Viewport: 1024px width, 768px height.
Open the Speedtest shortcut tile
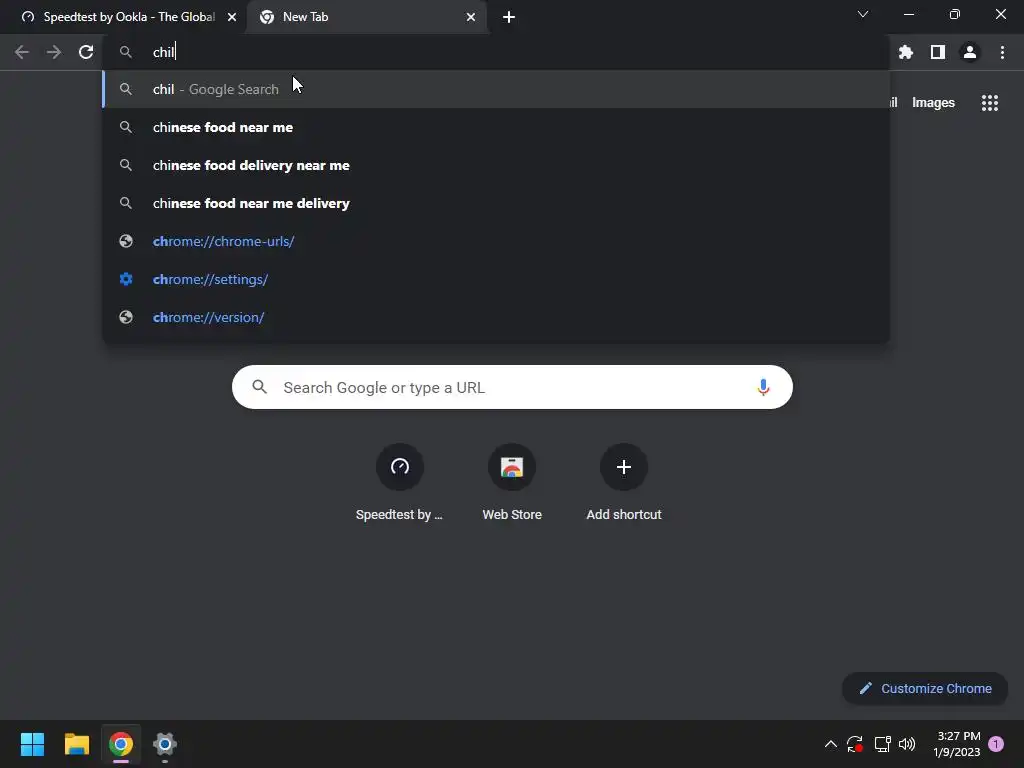(x=400, y=483)
